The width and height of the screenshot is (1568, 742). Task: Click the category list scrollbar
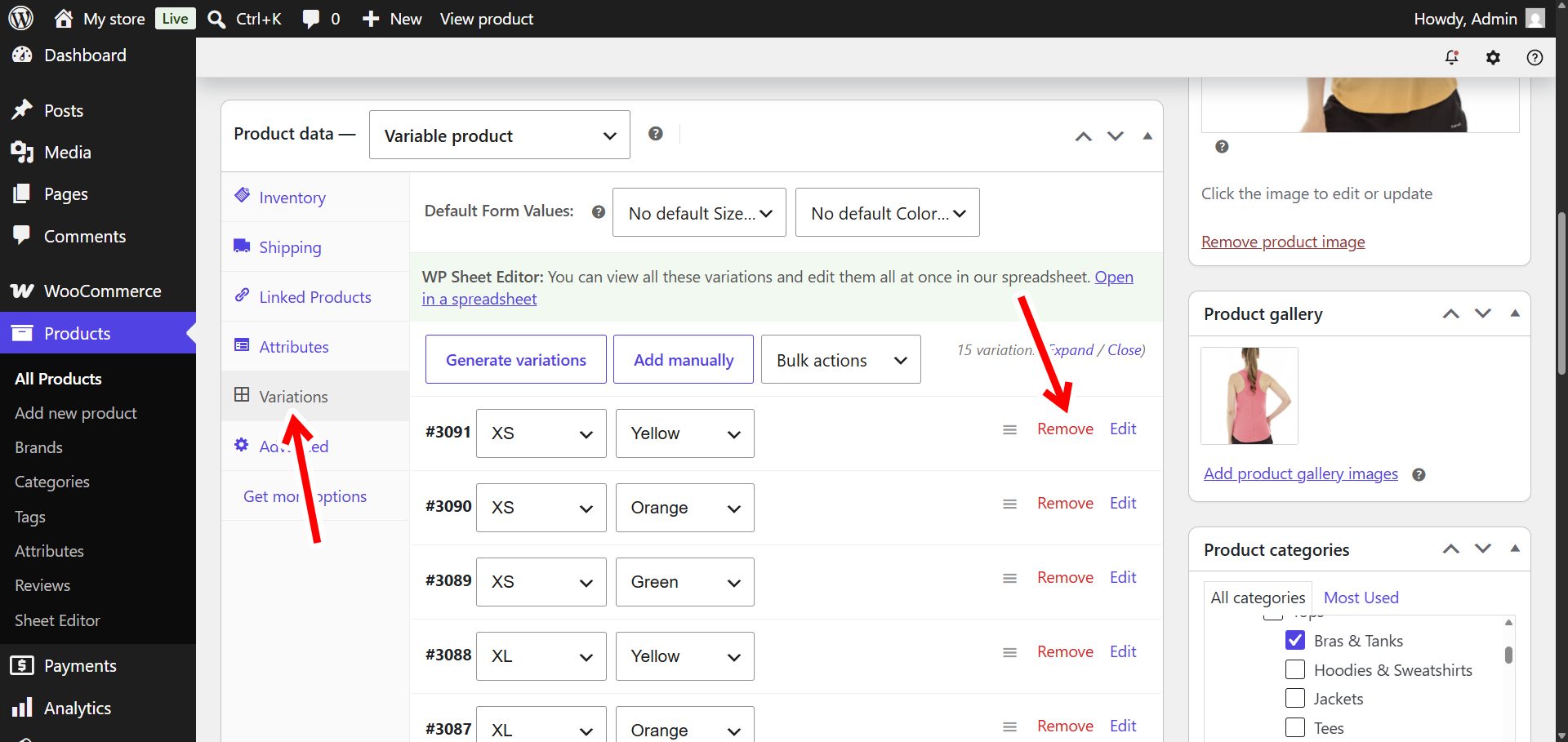1508,655
